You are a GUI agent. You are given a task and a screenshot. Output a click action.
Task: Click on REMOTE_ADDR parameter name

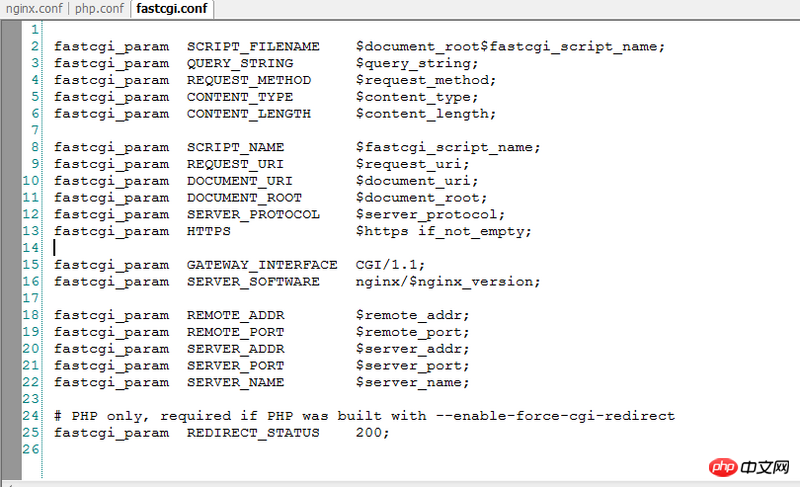click(235, 316)
